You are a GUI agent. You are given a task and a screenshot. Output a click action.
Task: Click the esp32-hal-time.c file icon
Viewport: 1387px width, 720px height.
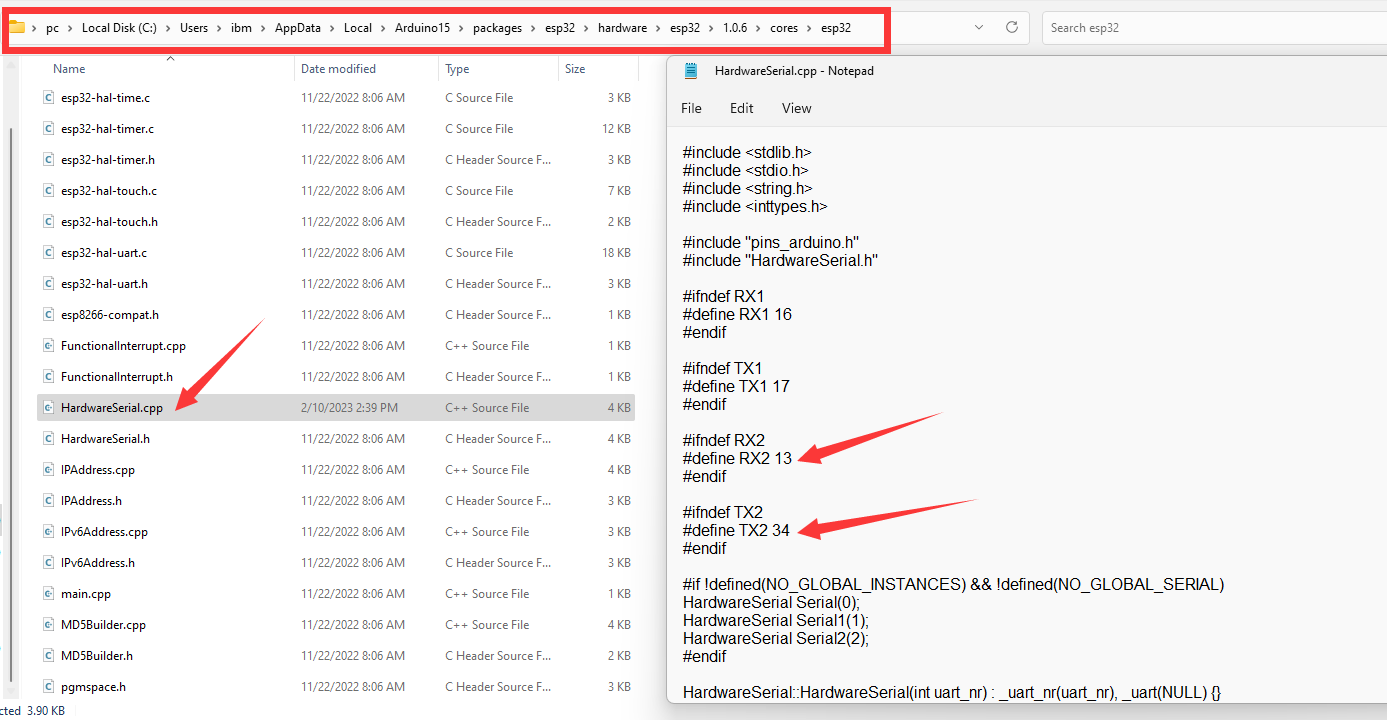48,98
